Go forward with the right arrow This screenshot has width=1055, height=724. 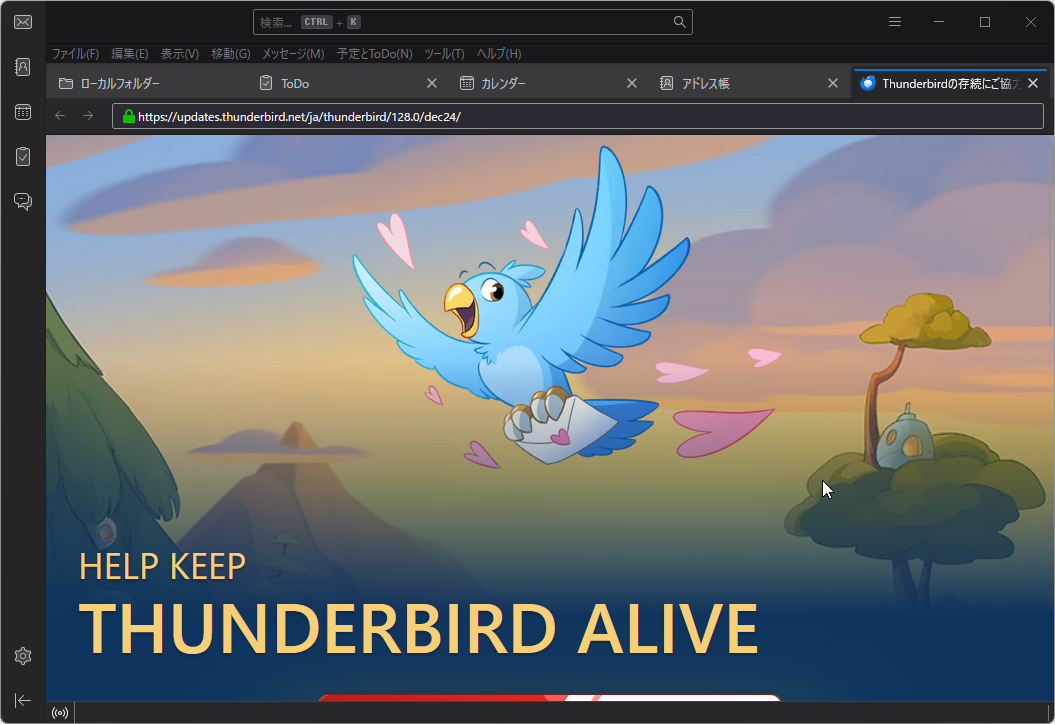click(x=88, y=116)
